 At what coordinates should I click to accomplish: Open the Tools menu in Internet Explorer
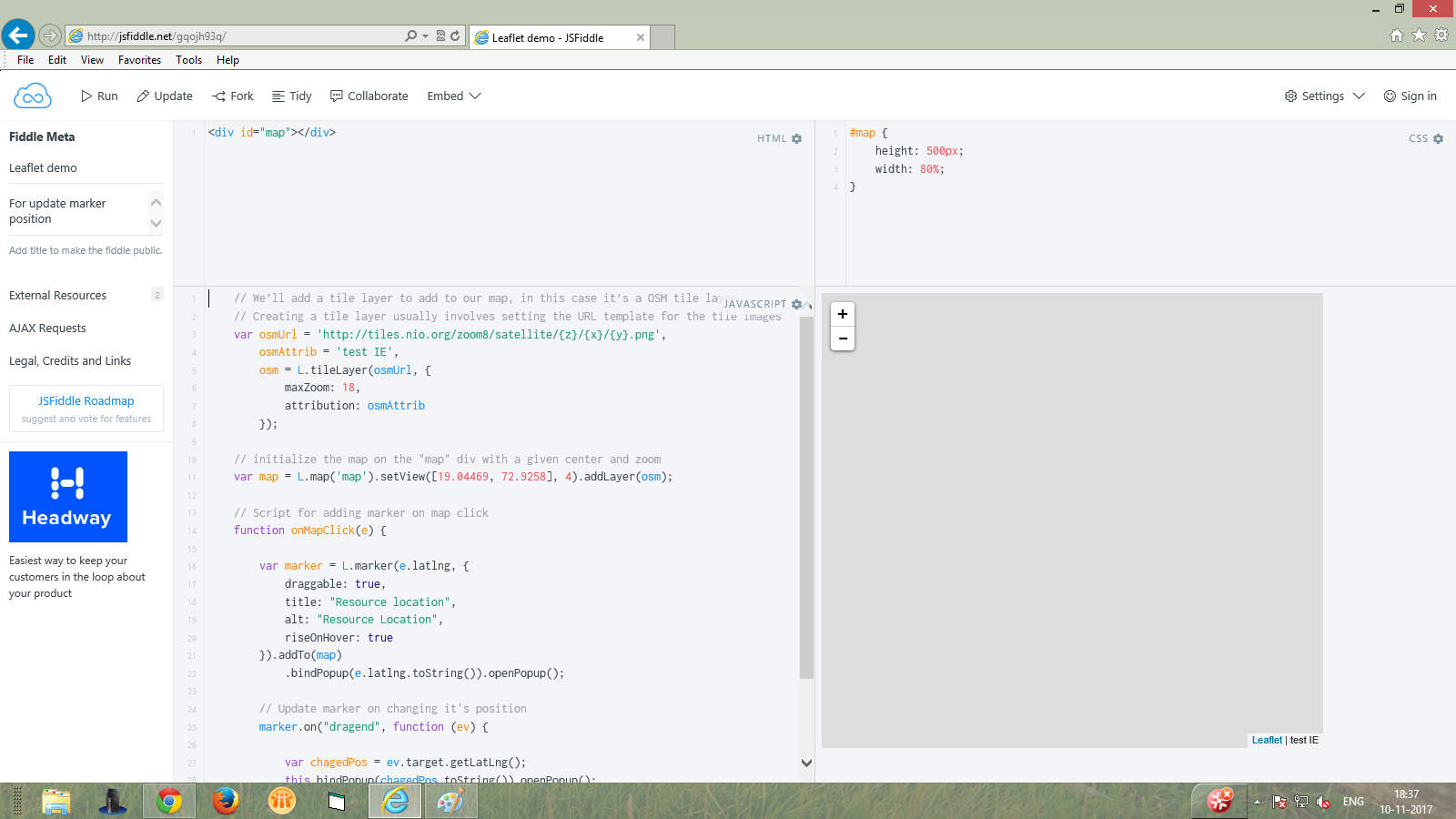(x=188, y=60)
